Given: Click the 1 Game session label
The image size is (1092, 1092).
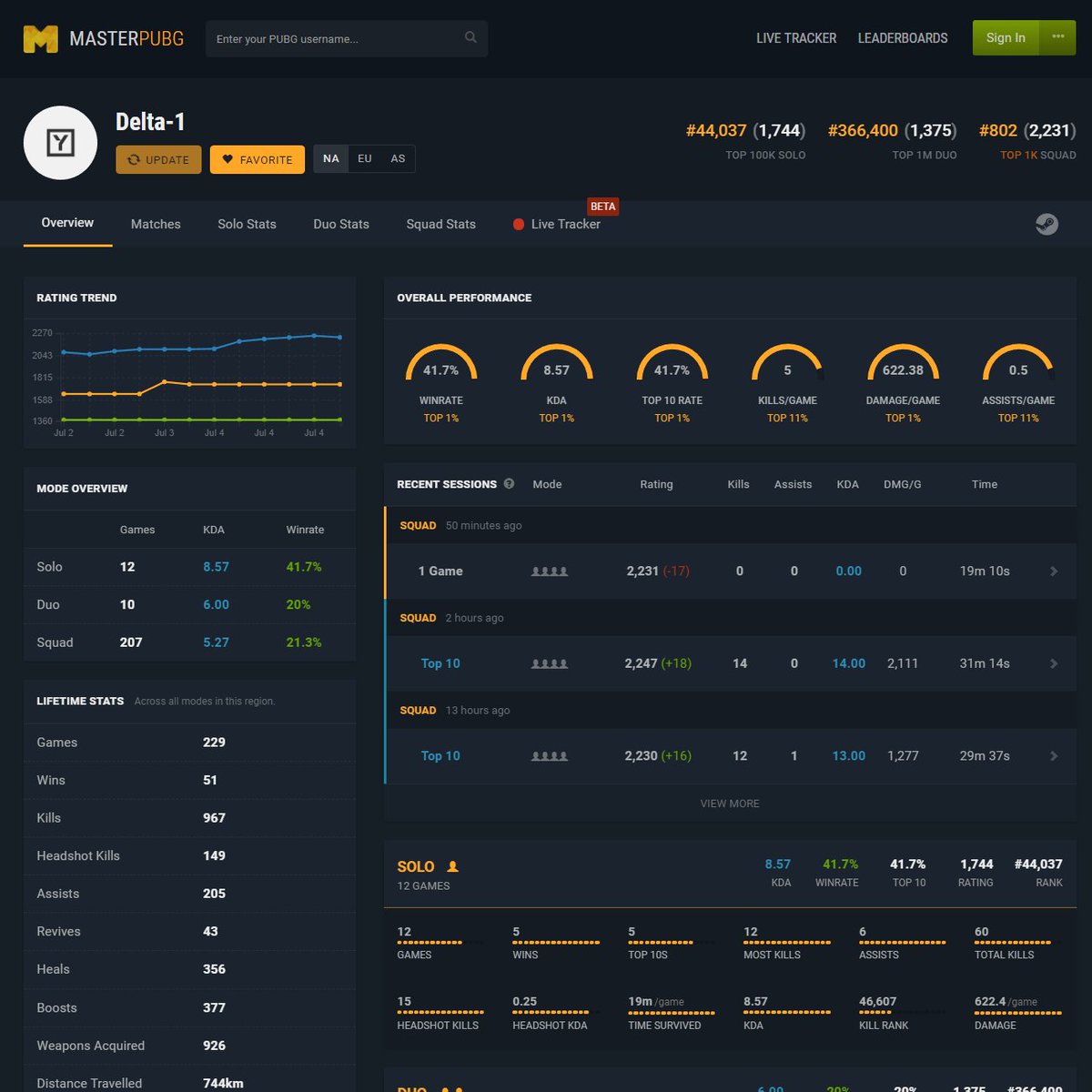Looking at the screenshot, I should click(x=440, y=571).
